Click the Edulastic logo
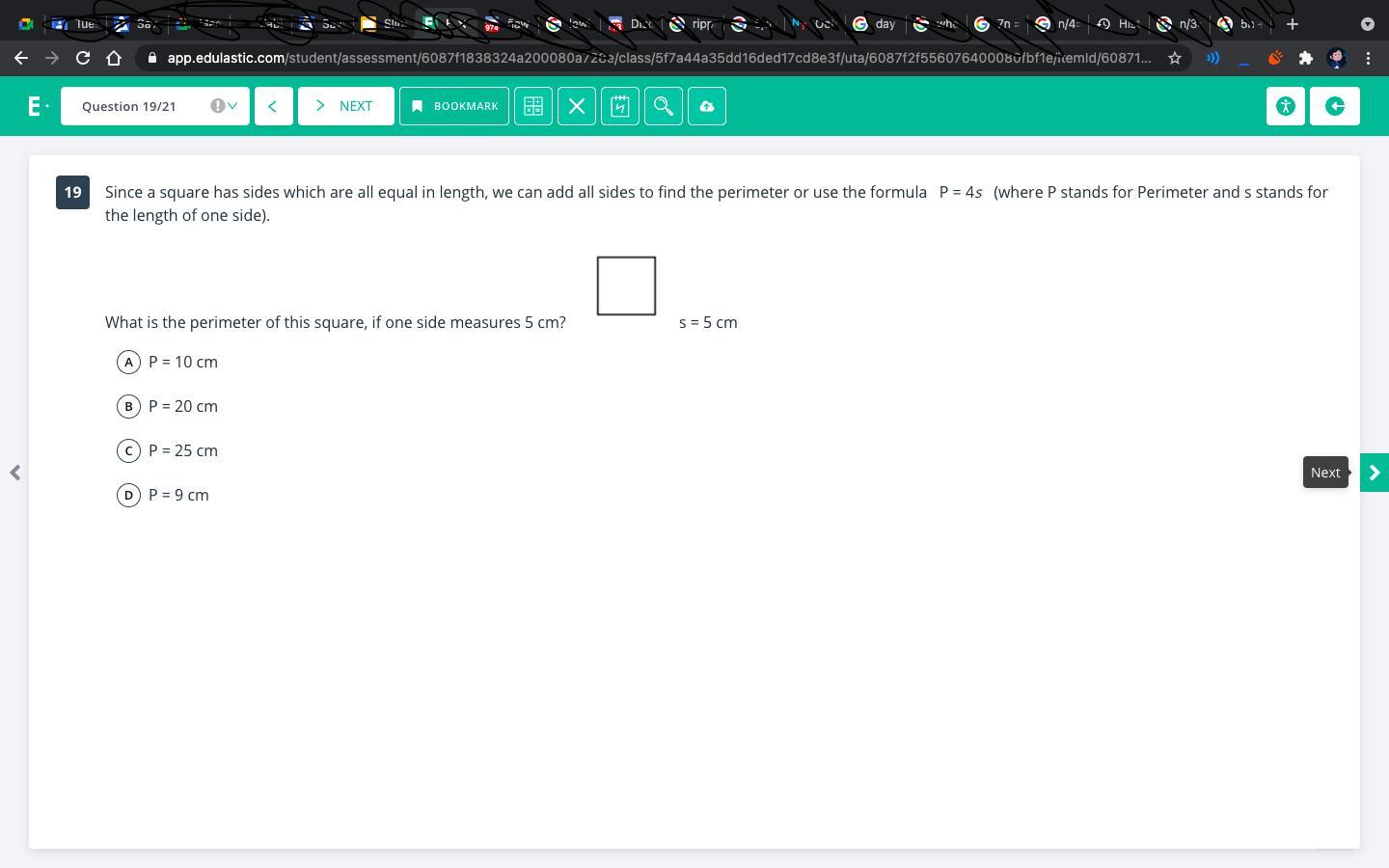This screenshot has width=1389, height=868. tap(37, 106)
